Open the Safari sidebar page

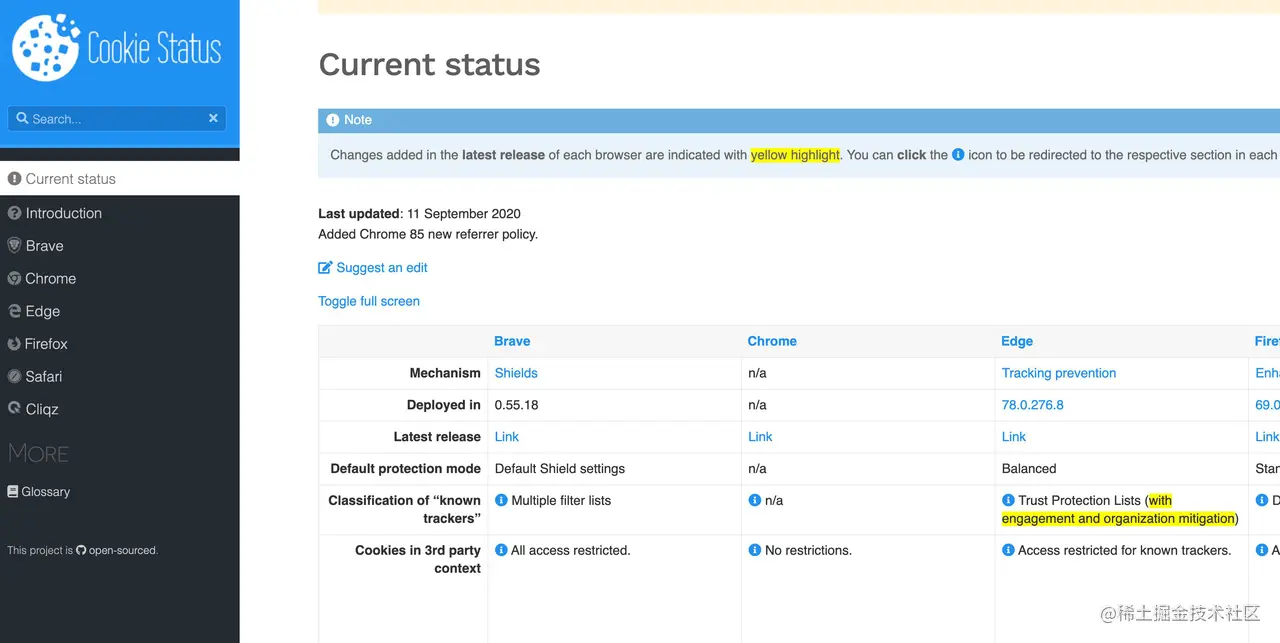(x=44, y=376)
